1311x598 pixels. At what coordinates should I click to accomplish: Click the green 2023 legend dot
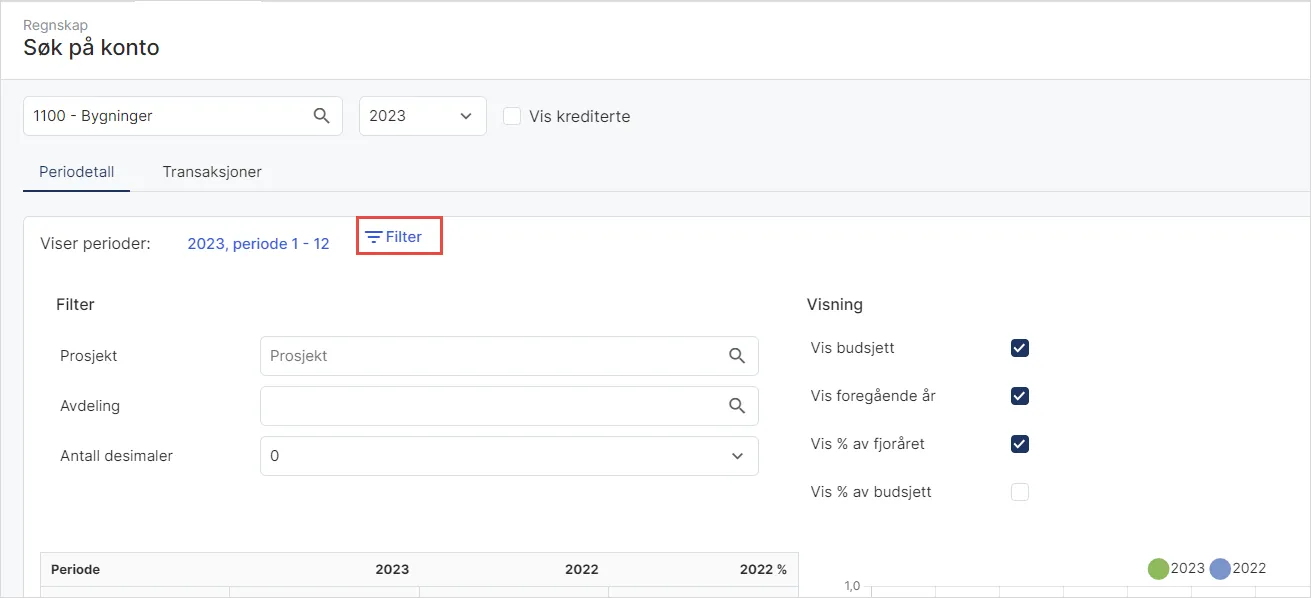(x=1158, y=569)
